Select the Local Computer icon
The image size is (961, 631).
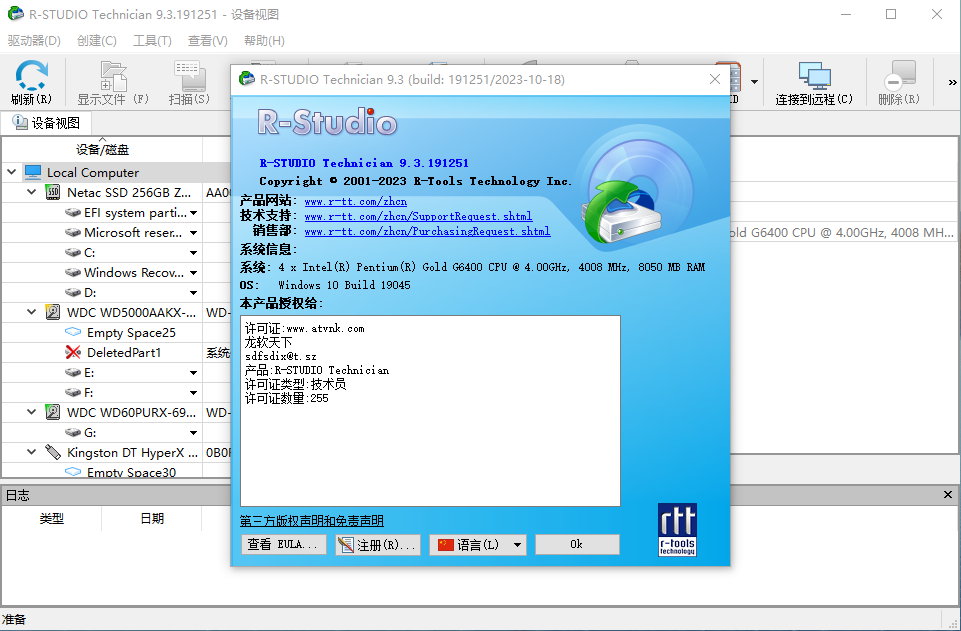33,172
